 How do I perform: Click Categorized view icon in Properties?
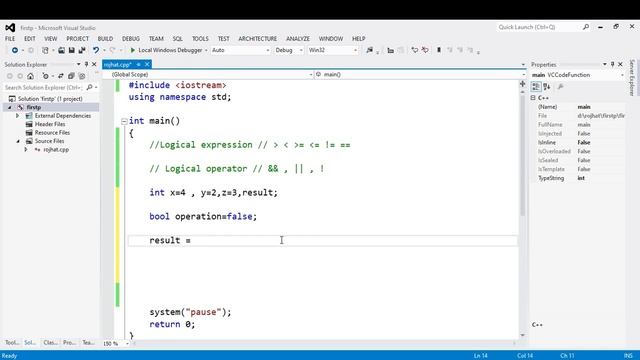click(x=536, y=87)
